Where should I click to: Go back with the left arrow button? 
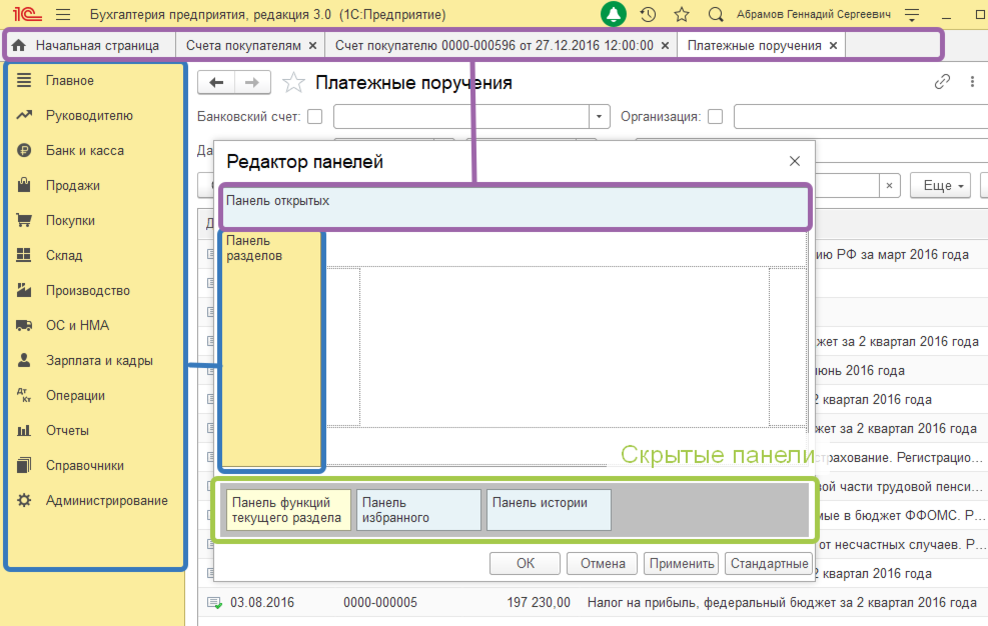pyautogui.click(x=216, y=83)
